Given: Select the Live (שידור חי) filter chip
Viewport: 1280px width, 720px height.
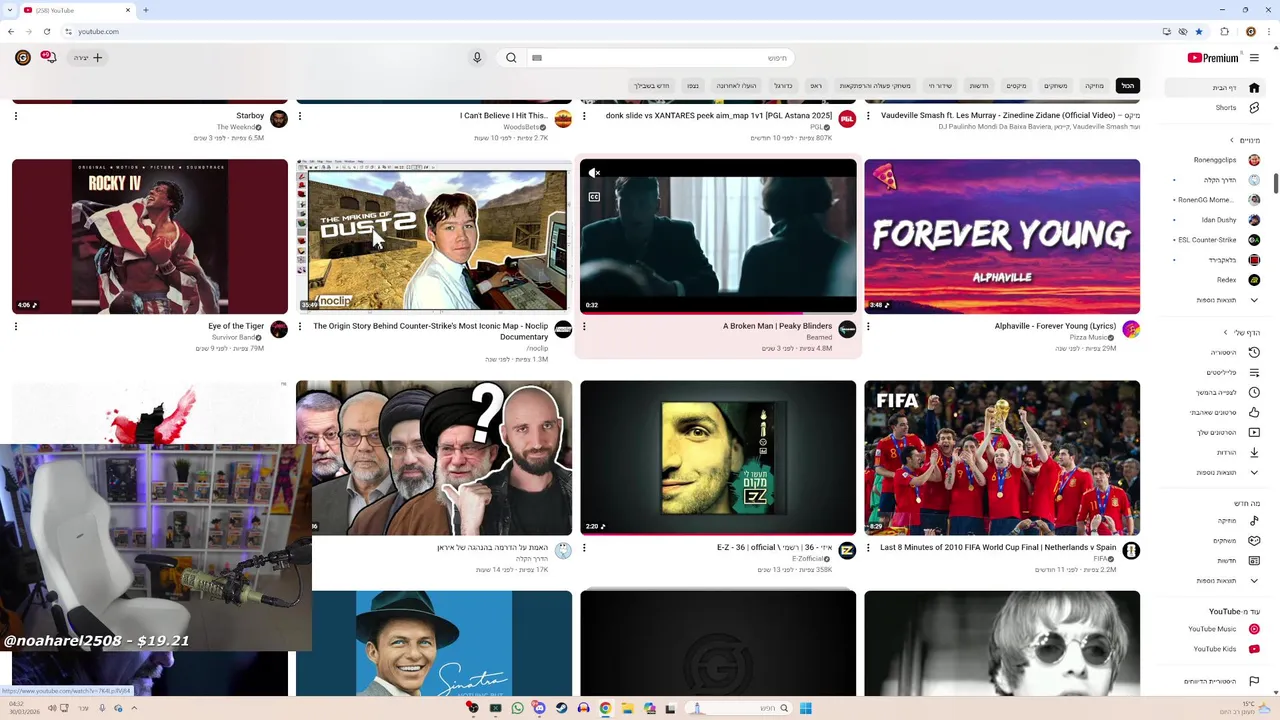Looking at the screenshot, I should [940, 86].
